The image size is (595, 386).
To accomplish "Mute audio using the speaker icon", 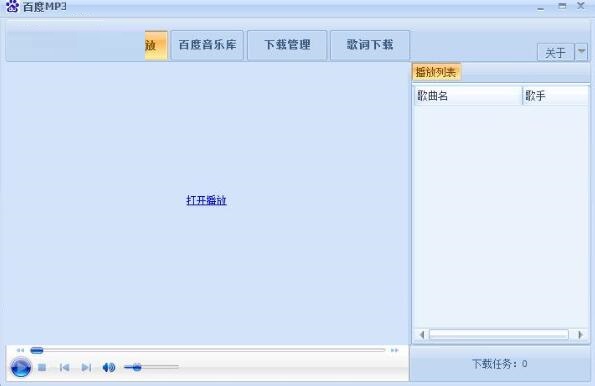I will [x=109, y=367].
